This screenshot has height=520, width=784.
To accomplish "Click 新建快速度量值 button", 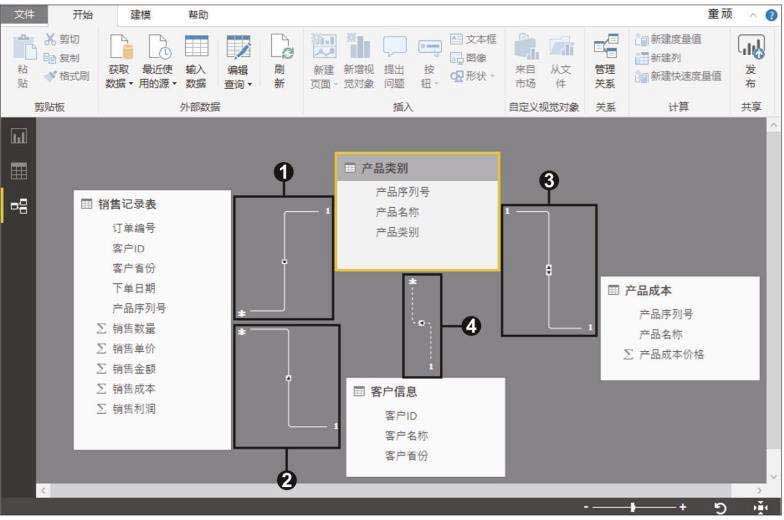I will point(678,76).
